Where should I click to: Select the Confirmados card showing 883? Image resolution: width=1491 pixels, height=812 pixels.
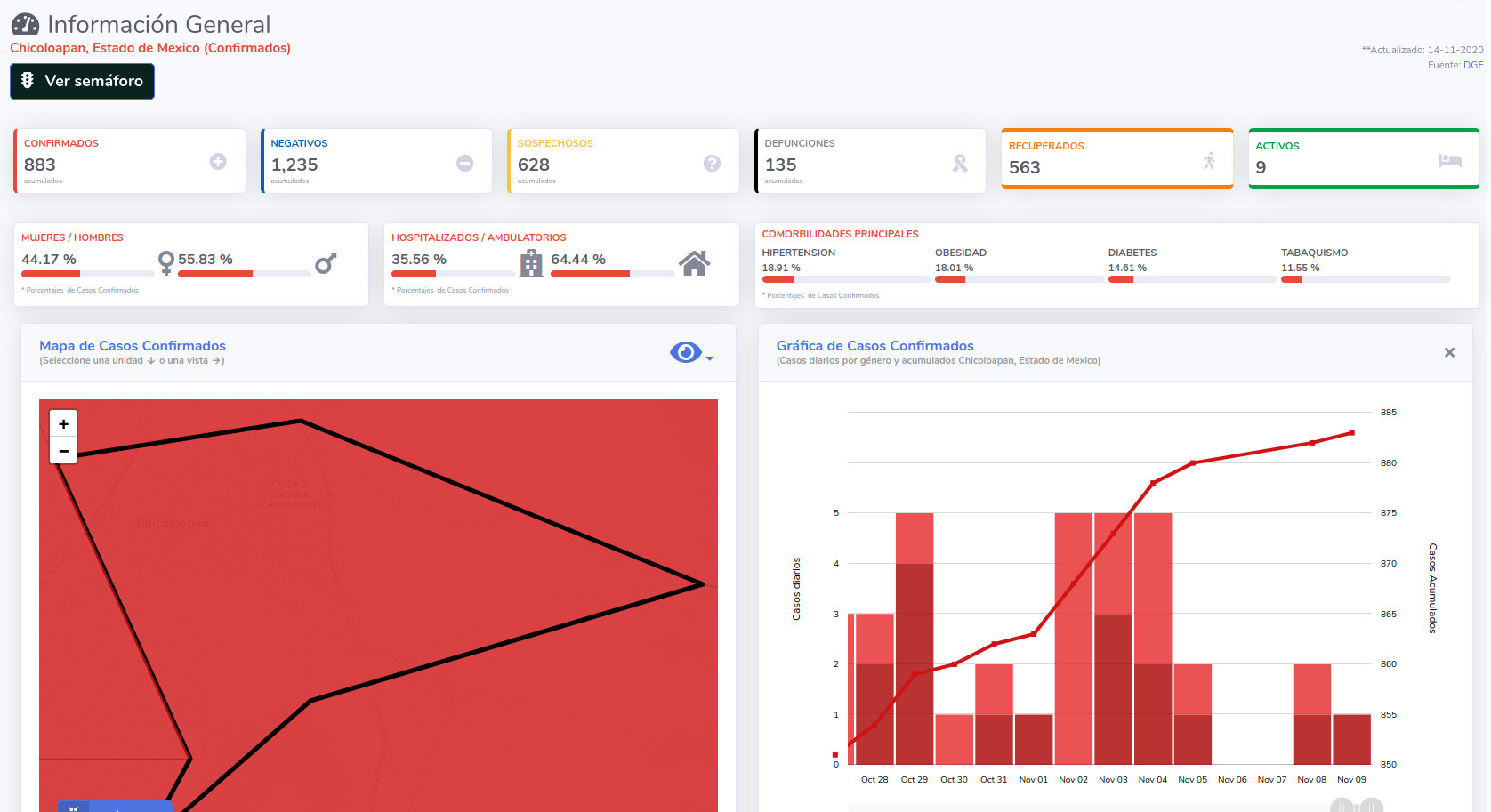130,161
